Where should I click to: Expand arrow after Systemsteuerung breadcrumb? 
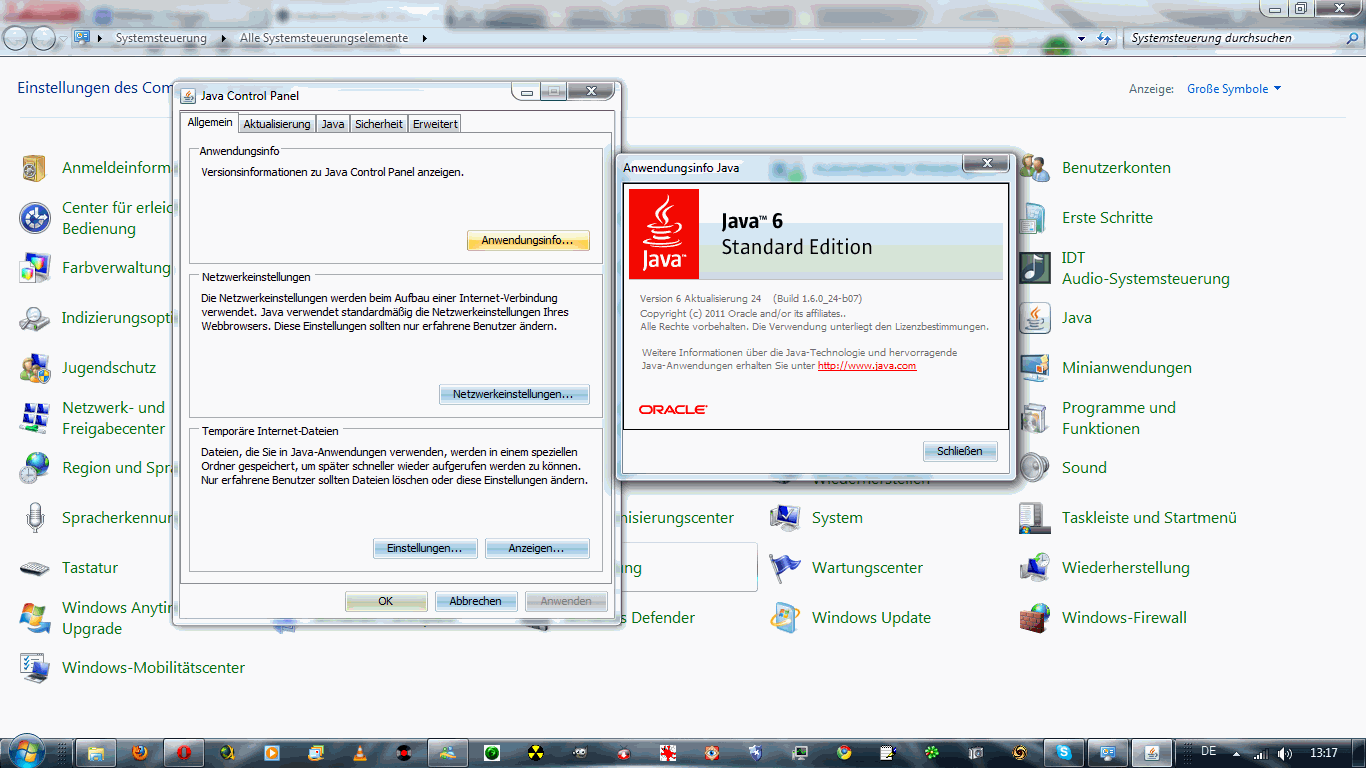[x=223, y=38]
